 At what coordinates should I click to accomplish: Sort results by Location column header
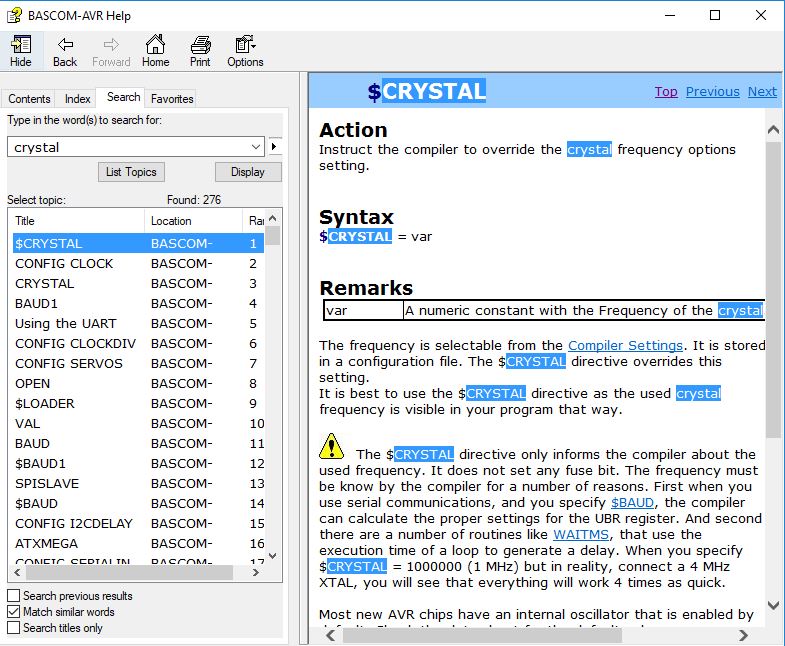point(194,221)
